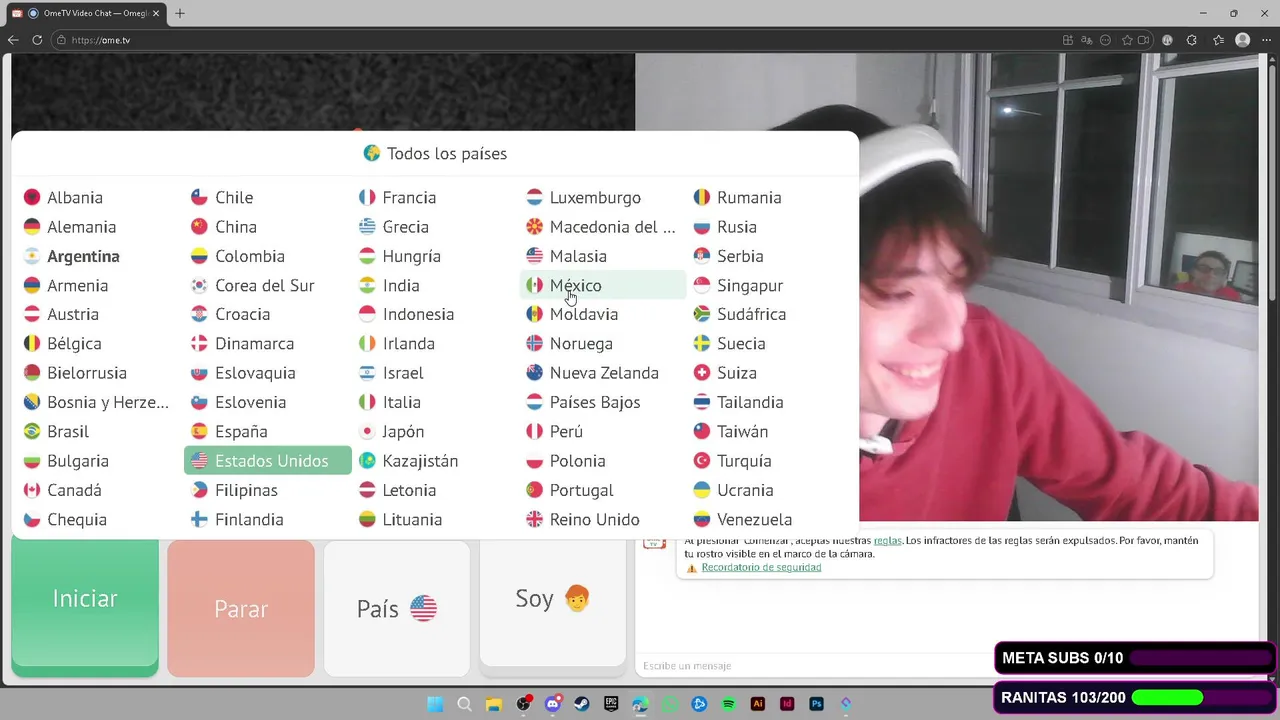
Task: Go back with browser back arrow
Action: (13, 40)
